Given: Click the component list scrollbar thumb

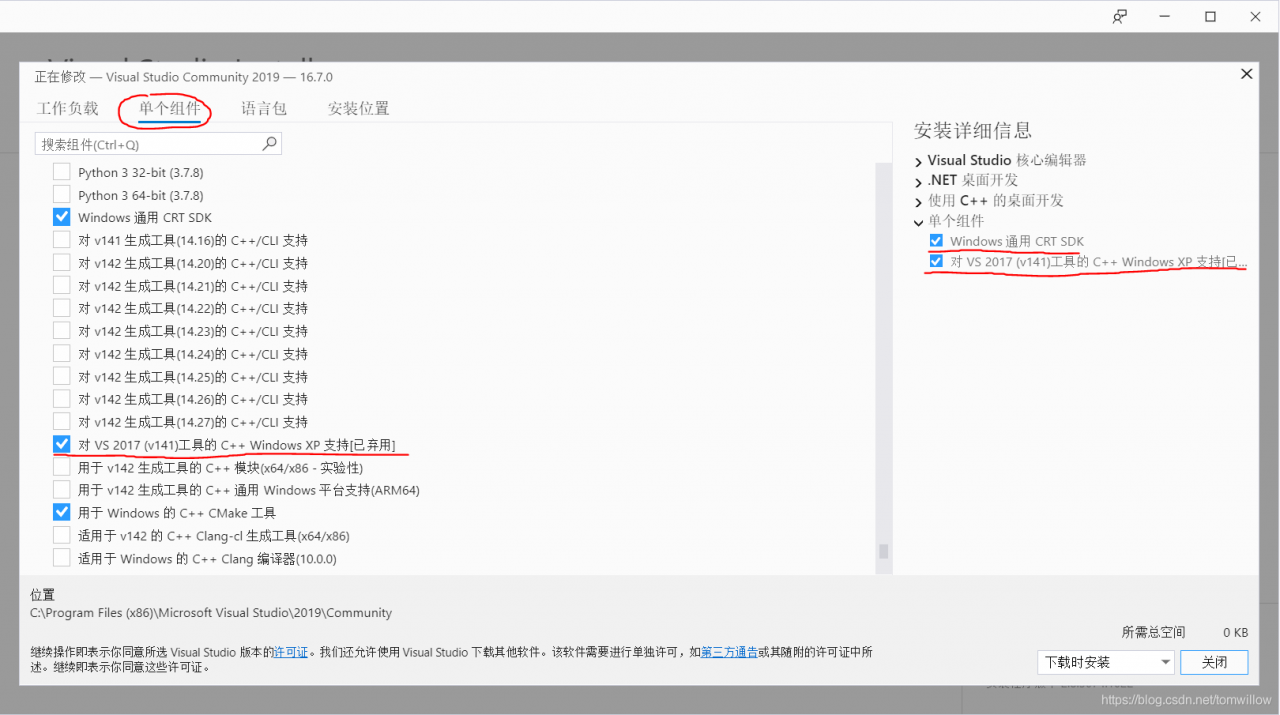Looking at the screenshot, I should pyautogui.click(x=883, y=551).
